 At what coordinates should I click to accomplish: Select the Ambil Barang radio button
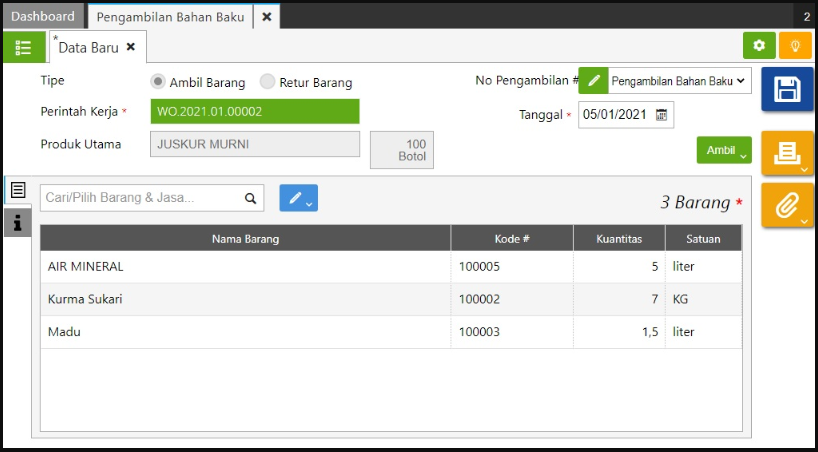(x=158, y=82)
